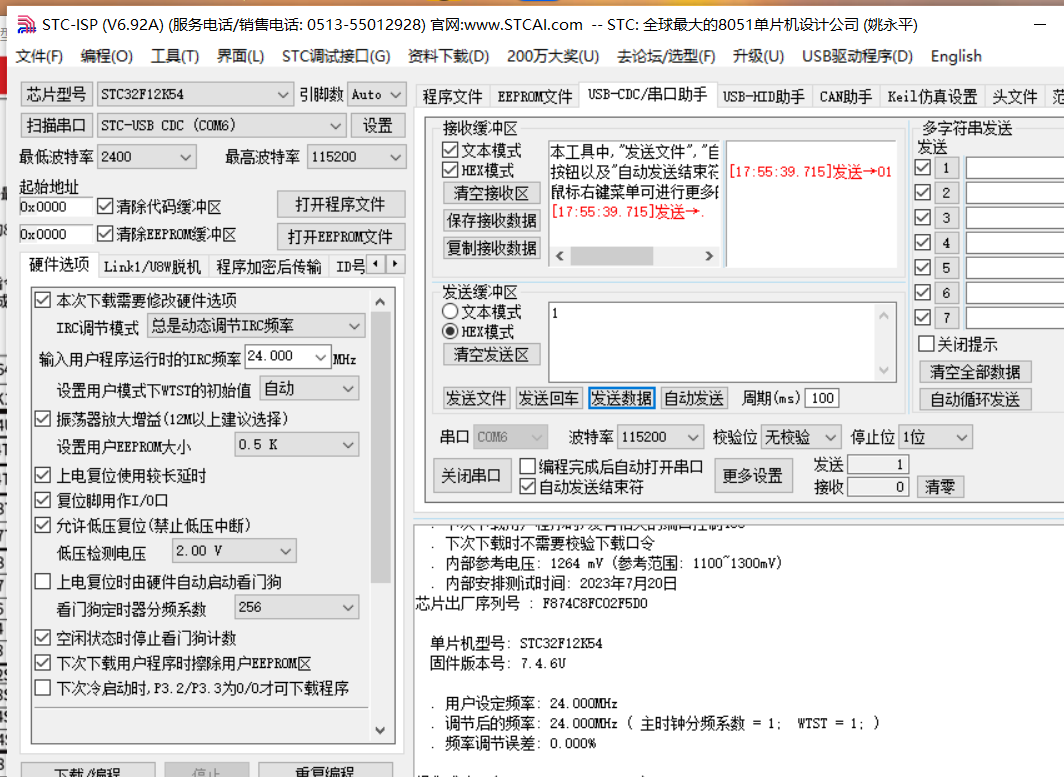
Task: Open STC调试接口(G) menu
Action: point(336,56)
